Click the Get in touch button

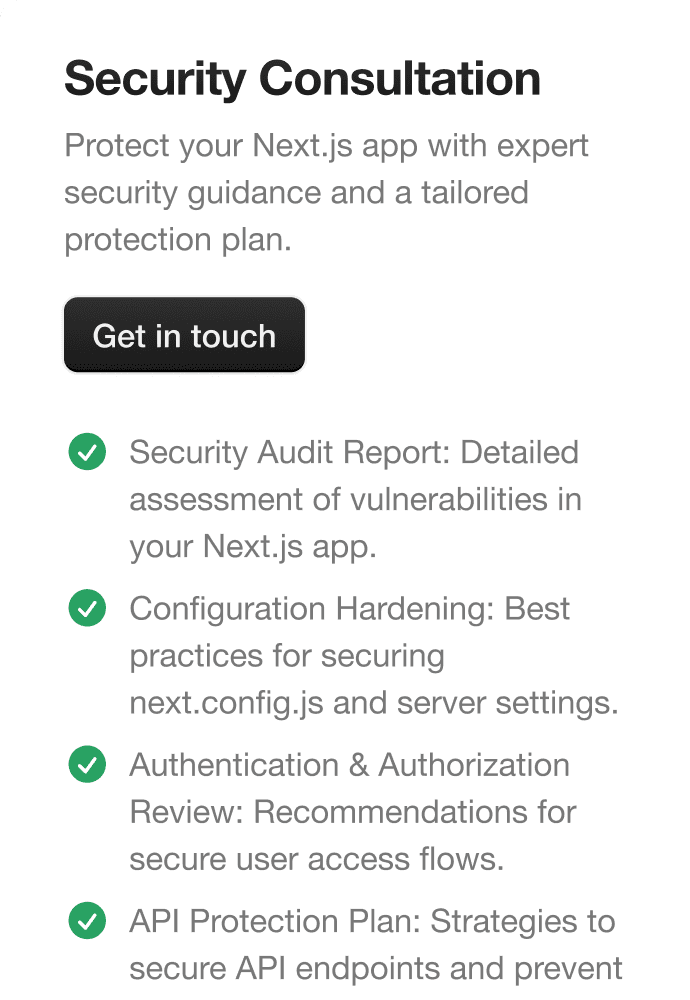(184, 336)
